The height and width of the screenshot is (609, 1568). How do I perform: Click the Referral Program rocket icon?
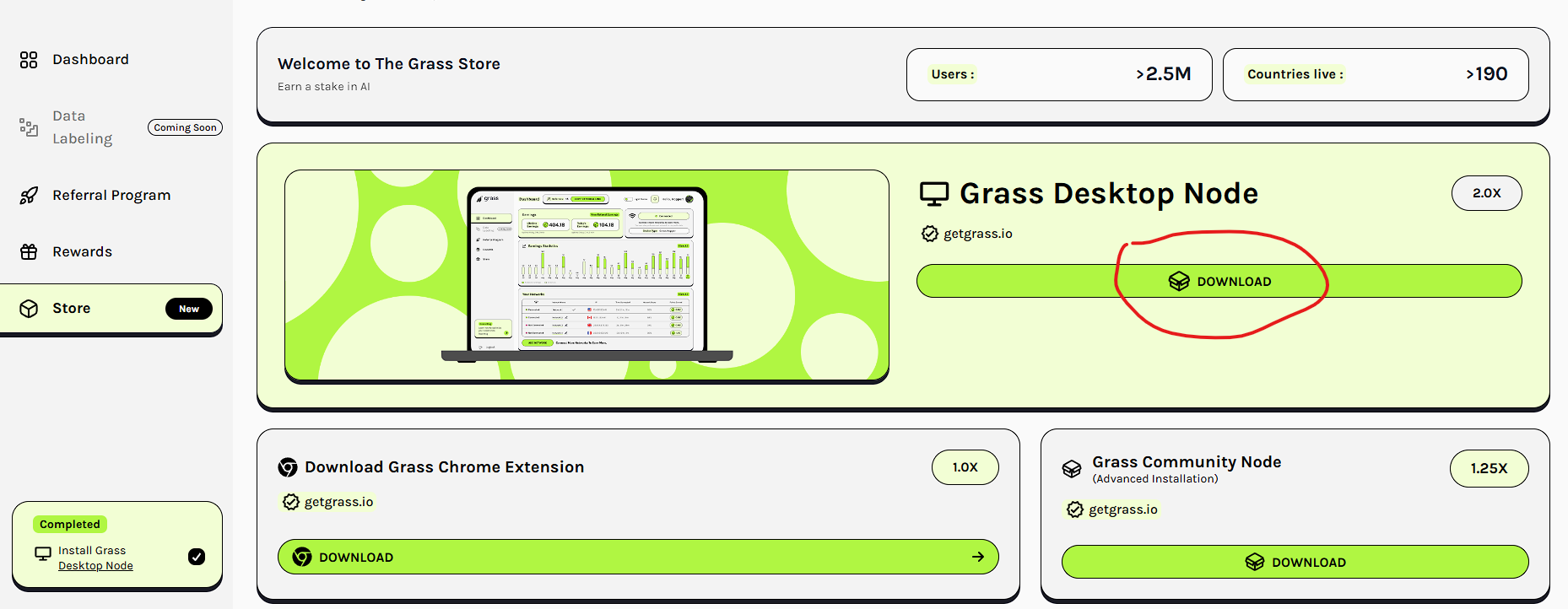[29, 196]
